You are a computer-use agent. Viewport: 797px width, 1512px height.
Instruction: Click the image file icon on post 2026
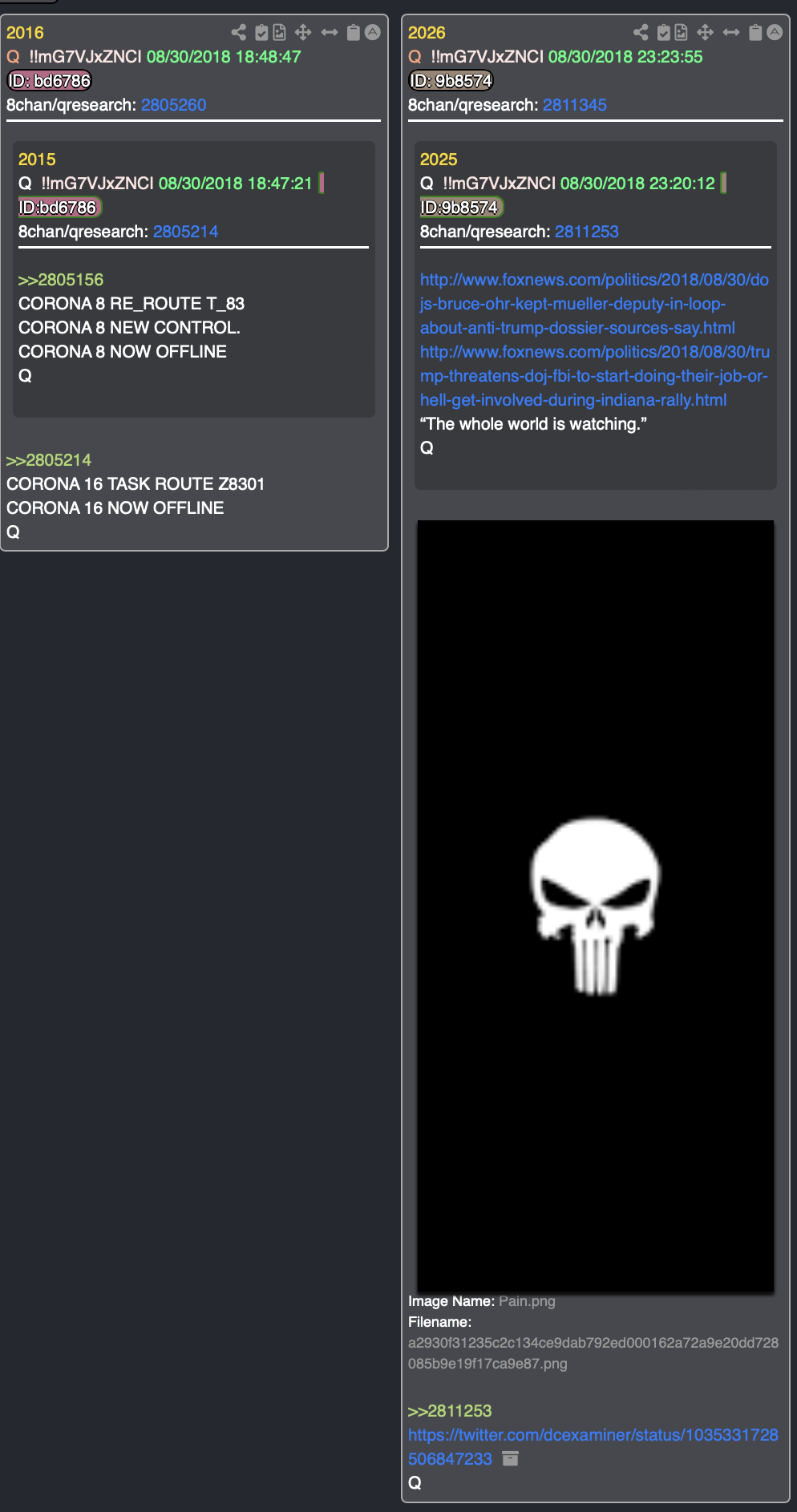tap(681, 32)
